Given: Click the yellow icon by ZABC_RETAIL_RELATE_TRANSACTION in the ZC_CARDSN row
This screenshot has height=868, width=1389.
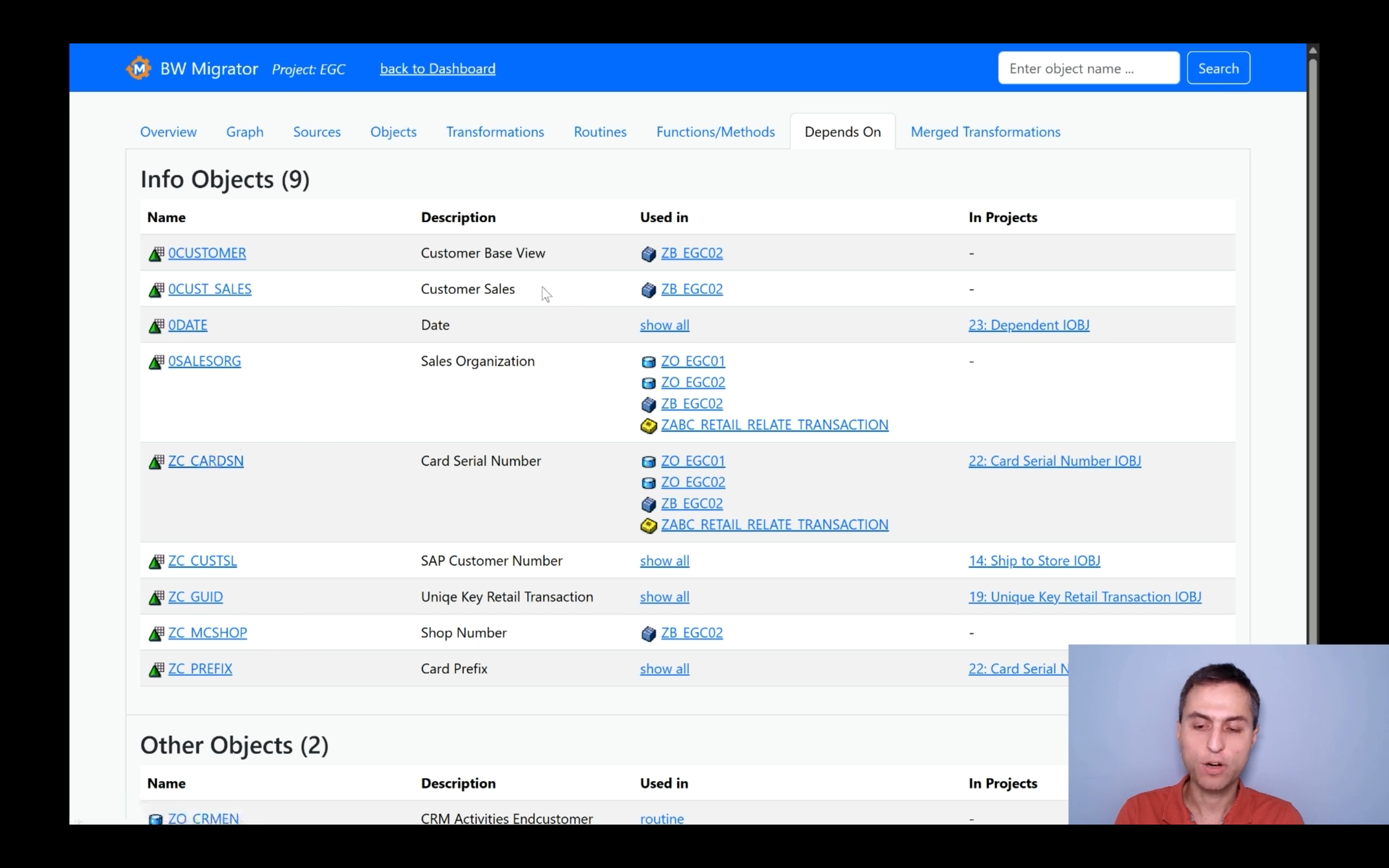Looking at the screenshot, I should [648, 525].
